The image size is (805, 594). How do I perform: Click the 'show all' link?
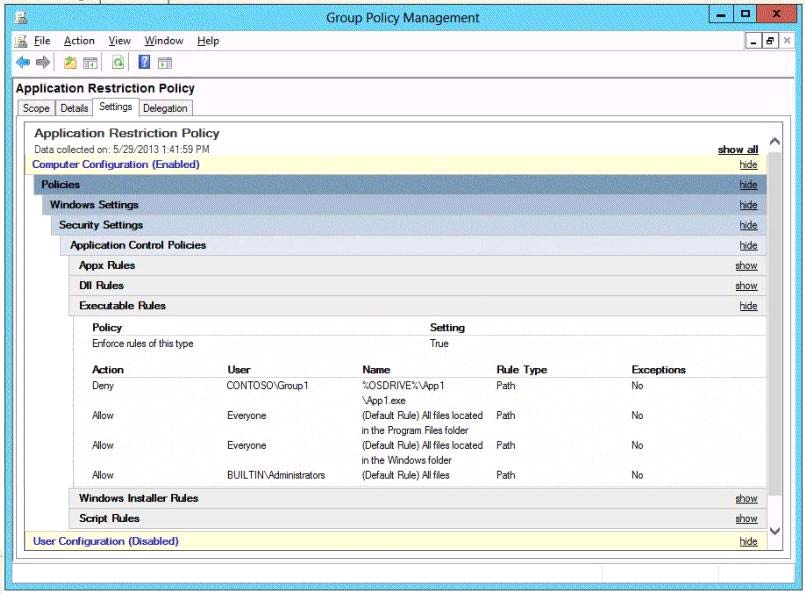[737, 150]
